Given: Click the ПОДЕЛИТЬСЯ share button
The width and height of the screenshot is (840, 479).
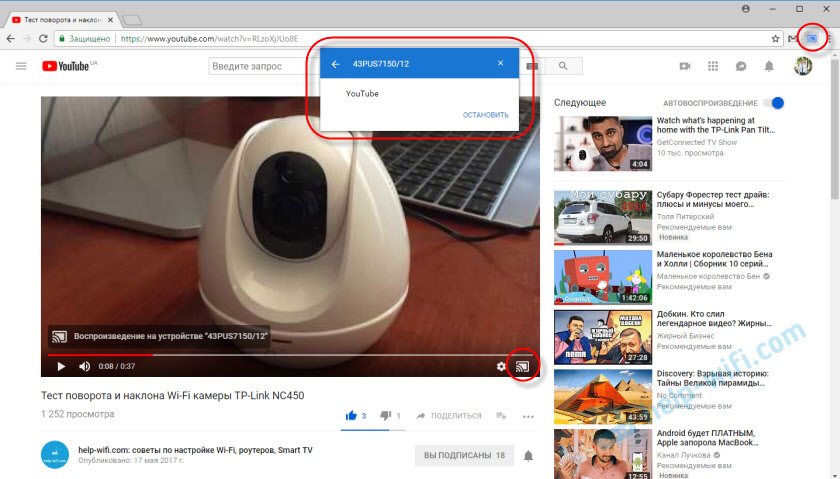Looking at the screenshot, I should pos(449,416).
